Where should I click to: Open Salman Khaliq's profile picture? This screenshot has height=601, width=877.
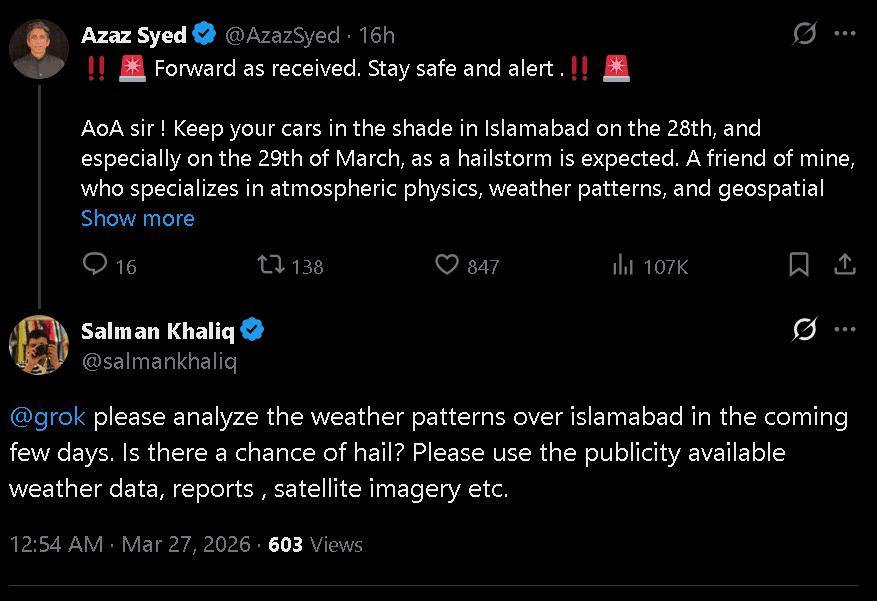[x=39, y=345]
